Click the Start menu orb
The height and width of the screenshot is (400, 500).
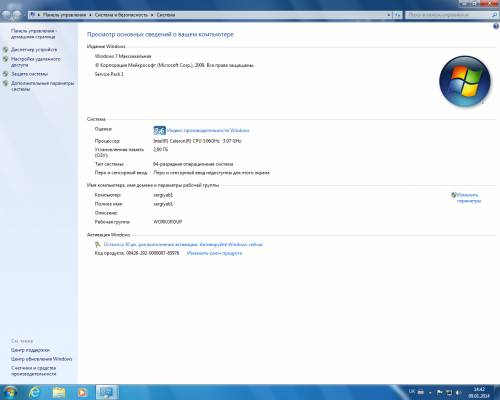[x=10, y=392]
